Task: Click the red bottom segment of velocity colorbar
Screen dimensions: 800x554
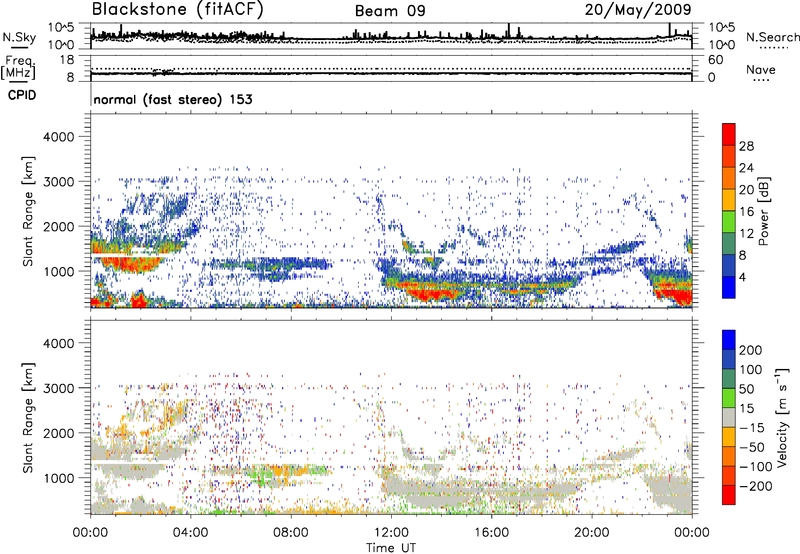Action: coord(729,495)
